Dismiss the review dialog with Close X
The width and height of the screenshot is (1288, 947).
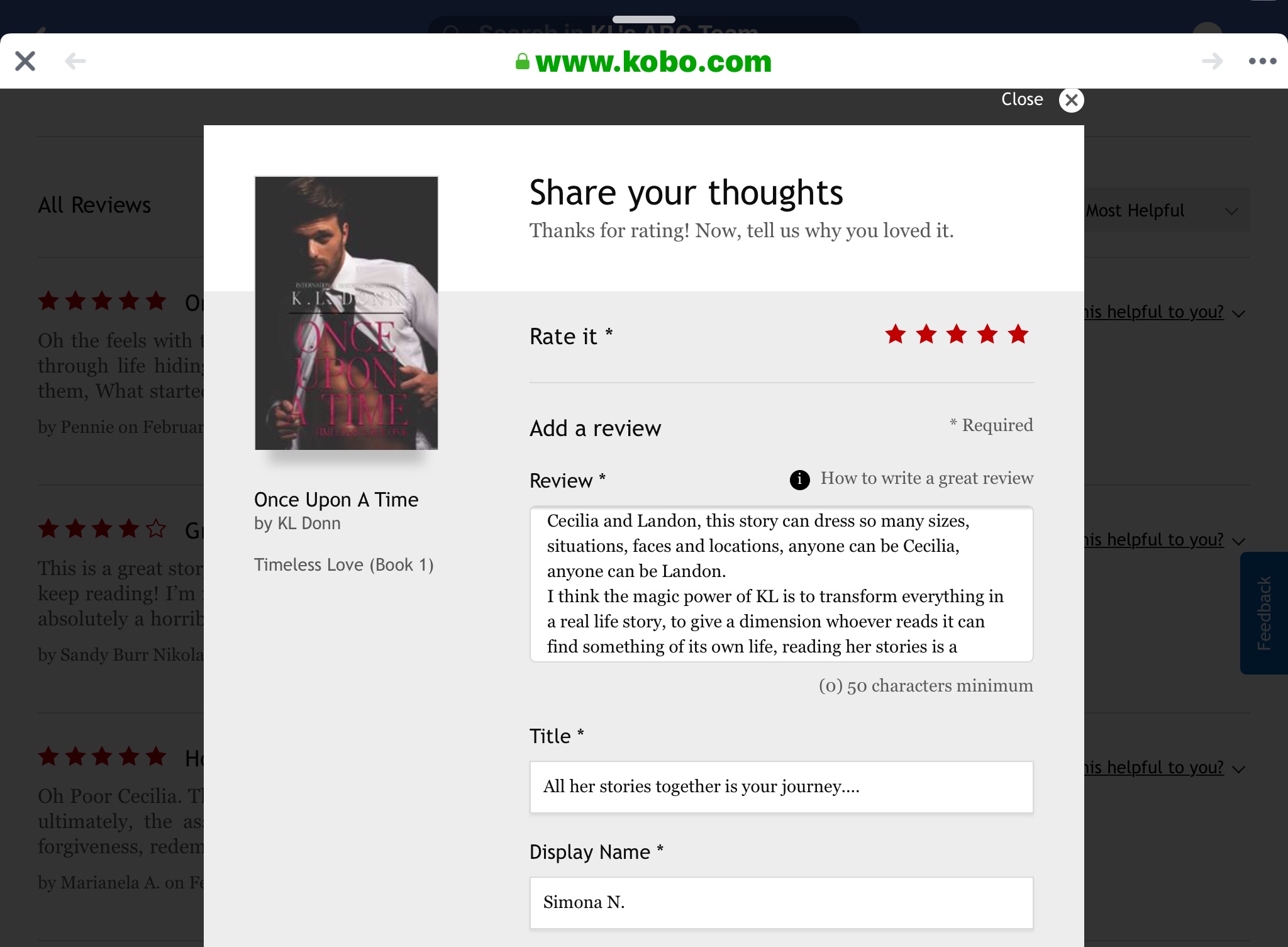[1071, 100]
